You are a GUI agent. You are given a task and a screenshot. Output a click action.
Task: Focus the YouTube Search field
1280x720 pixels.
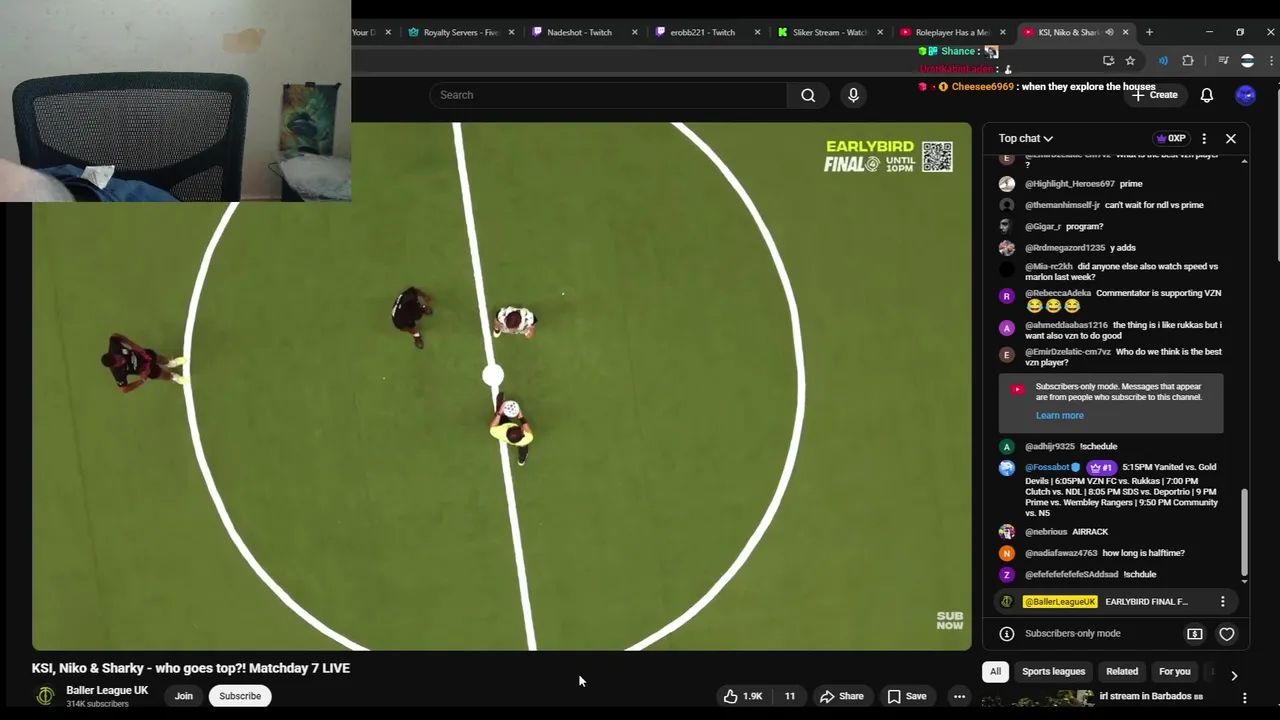point(608,95)
